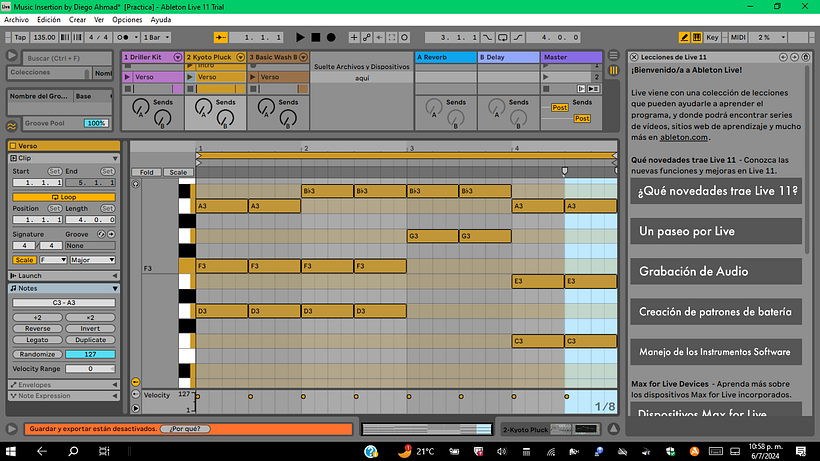Open Edición menu
This screenshot has width=820, height=461.
point(49,19)
